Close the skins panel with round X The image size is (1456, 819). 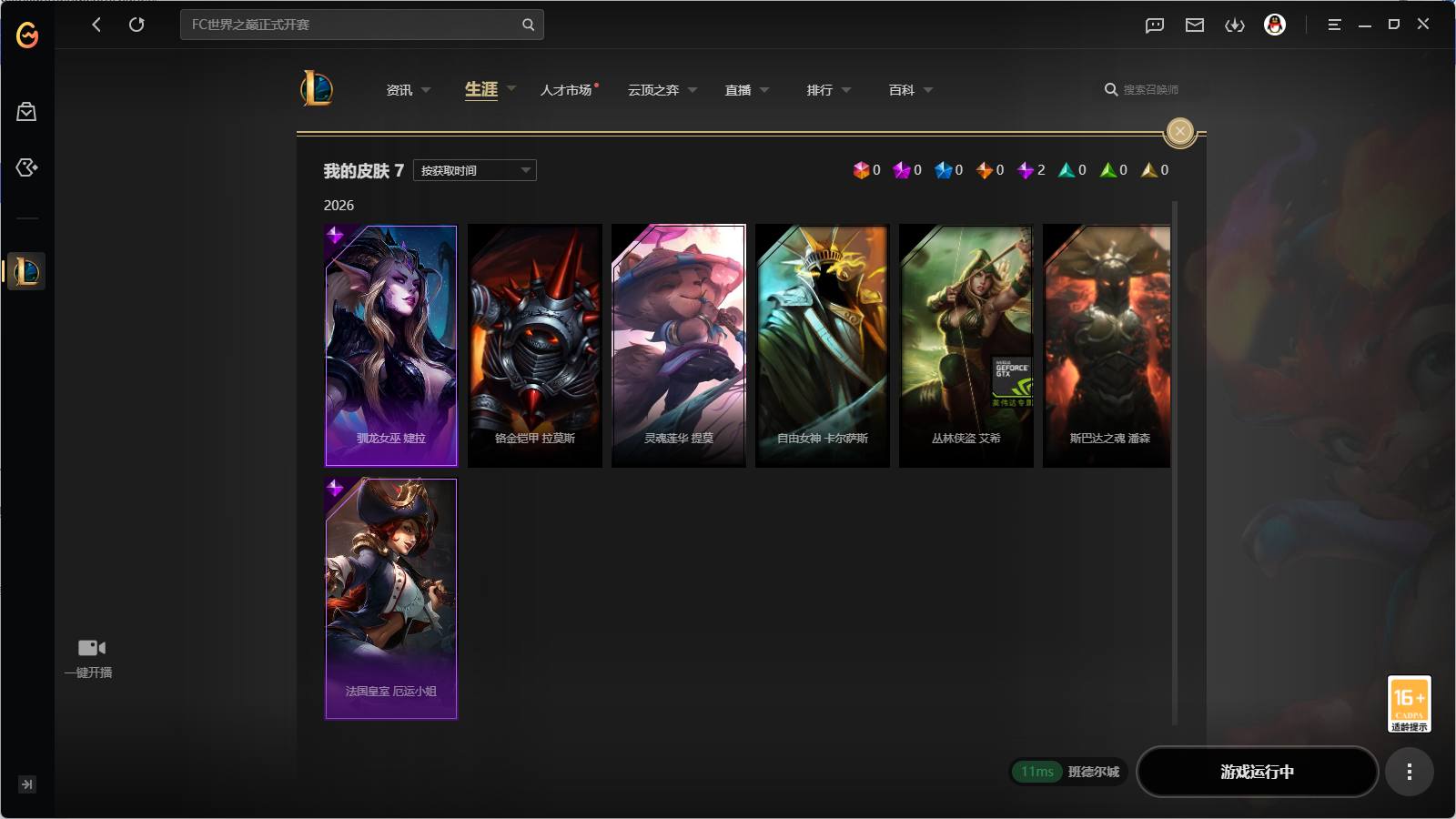click(x=1180, y=131)
